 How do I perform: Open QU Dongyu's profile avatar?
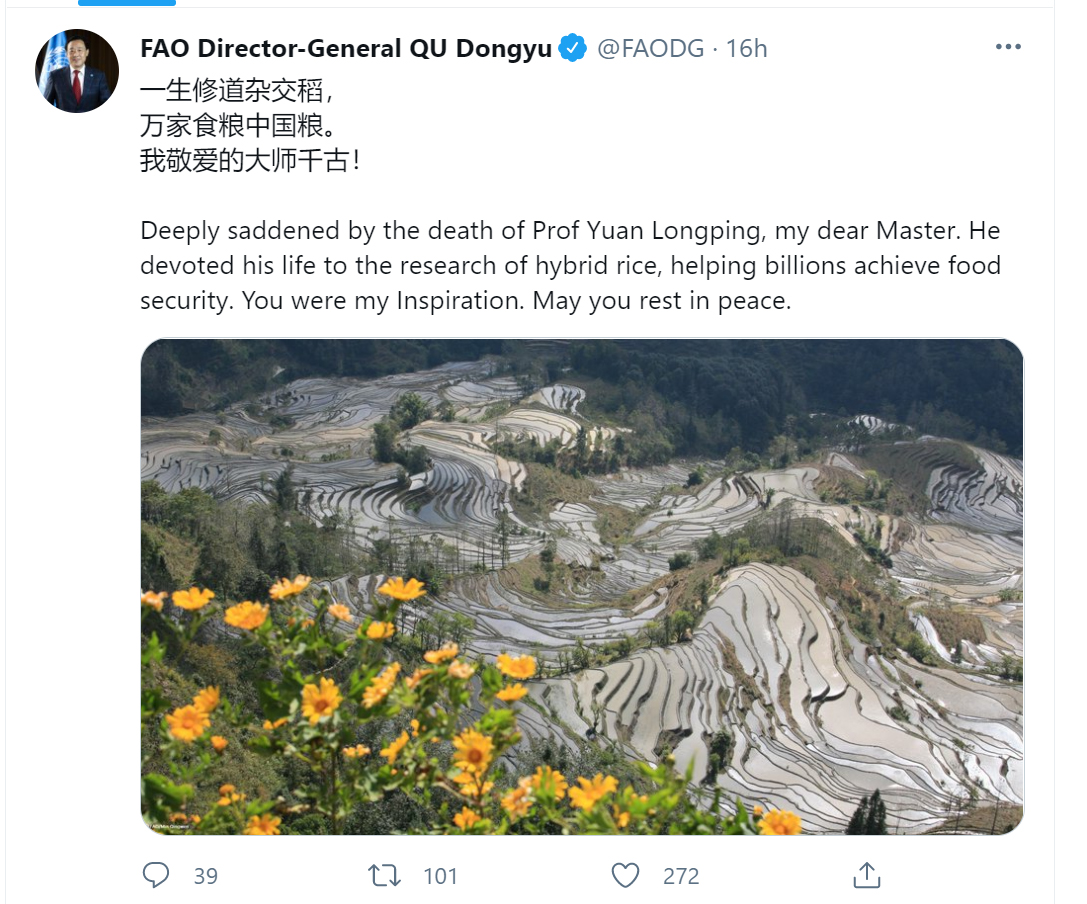[x=77, y=71]
